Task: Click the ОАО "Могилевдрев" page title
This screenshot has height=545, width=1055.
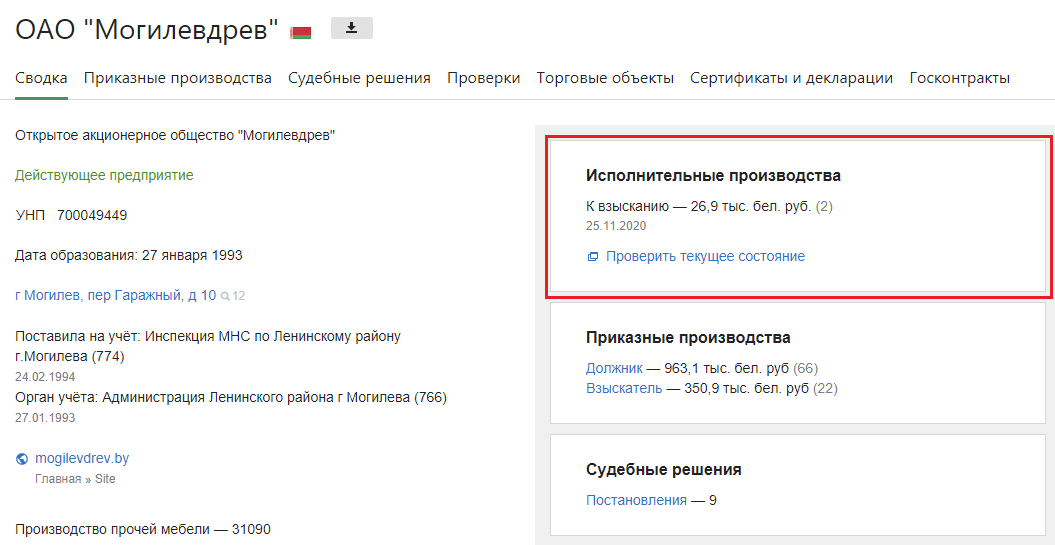Action: tap(147, 31)
